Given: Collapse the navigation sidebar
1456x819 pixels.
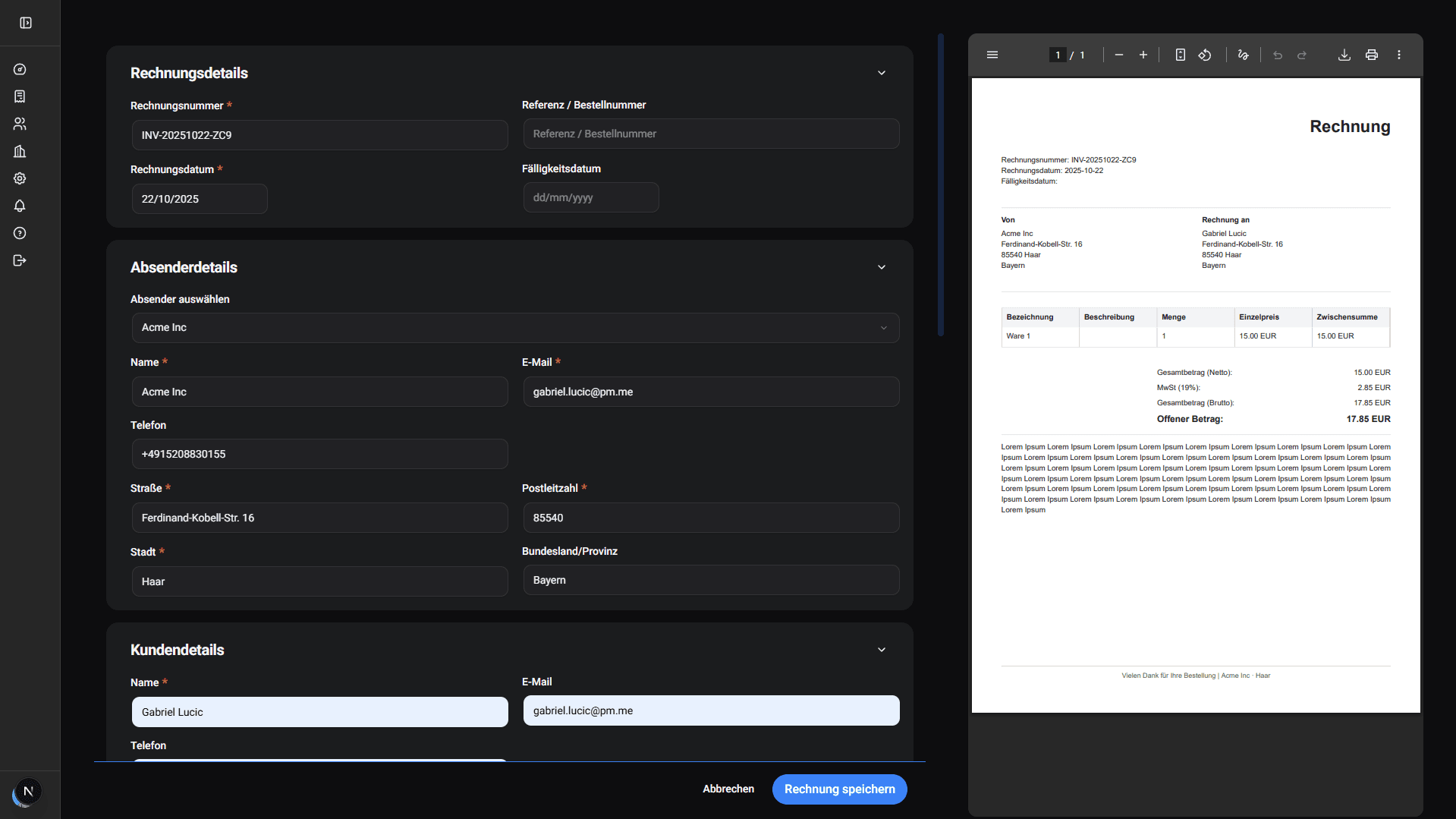Looking at the screenshot, I should click(26, 23).
